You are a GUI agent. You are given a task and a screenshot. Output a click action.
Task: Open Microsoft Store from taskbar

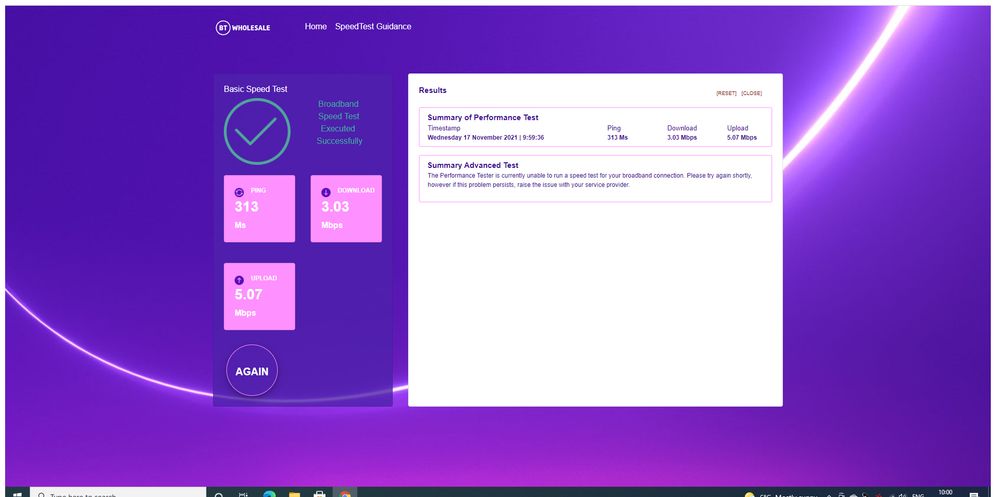pyautogui.click(x=320, y=493)
